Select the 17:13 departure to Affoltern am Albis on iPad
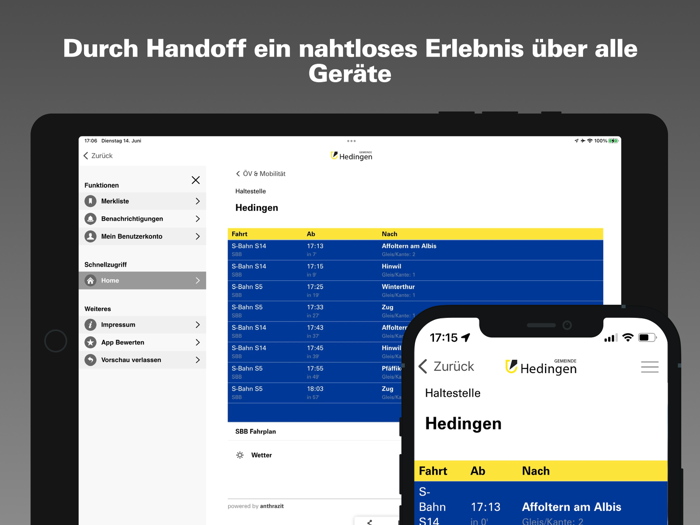Image resolution: width=700 pixels, height=525 pixels. (415, 250)
